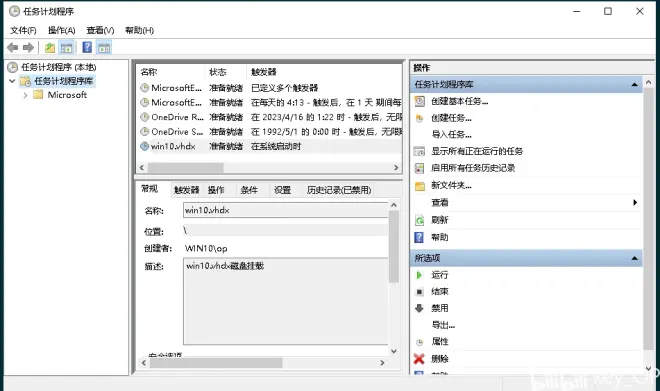Click 新文件夹... action text
660x391 pixels.
[x=451, y=185]
